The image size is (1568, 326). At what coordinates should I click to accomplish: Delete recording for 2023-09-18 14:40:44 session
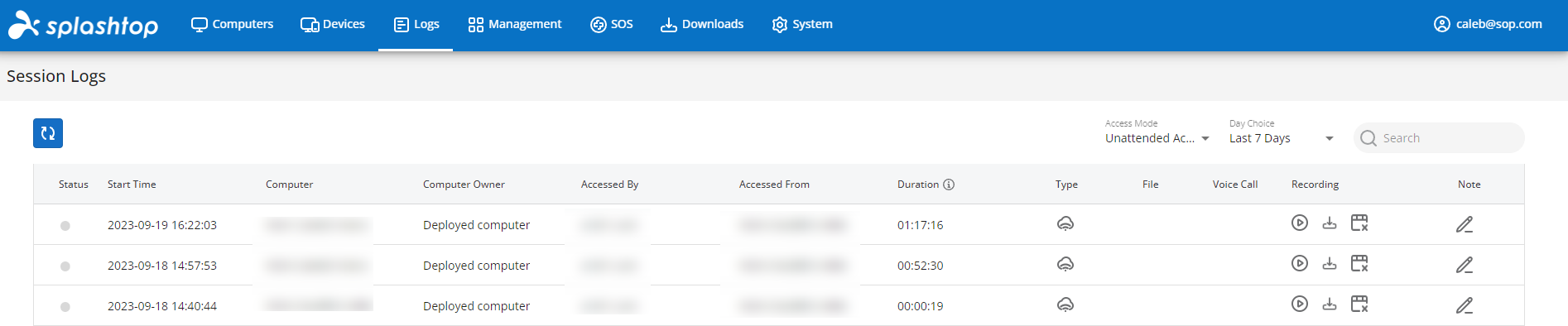pos(1359,304)
